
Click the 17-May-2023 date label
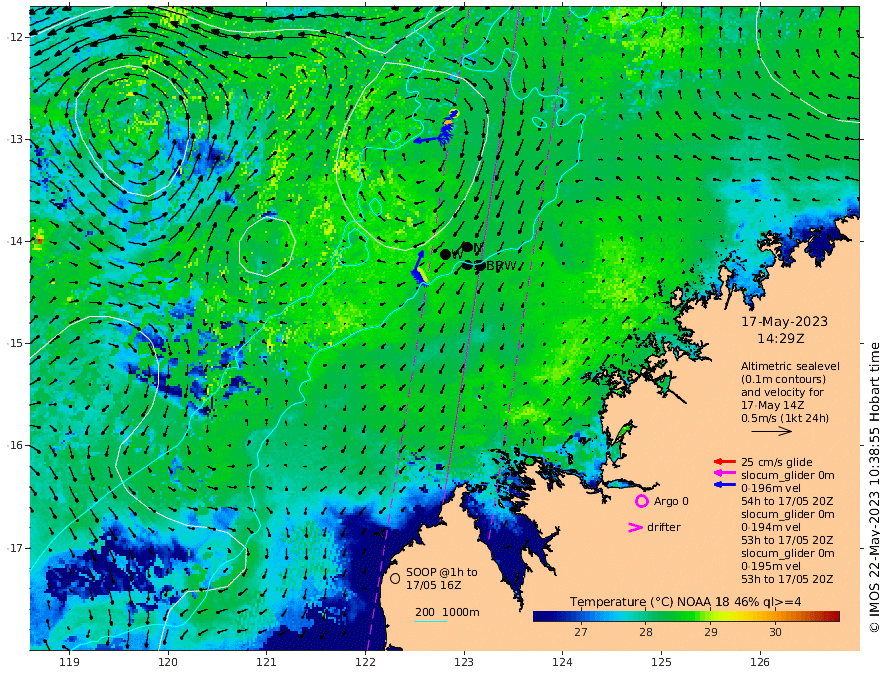784,321
